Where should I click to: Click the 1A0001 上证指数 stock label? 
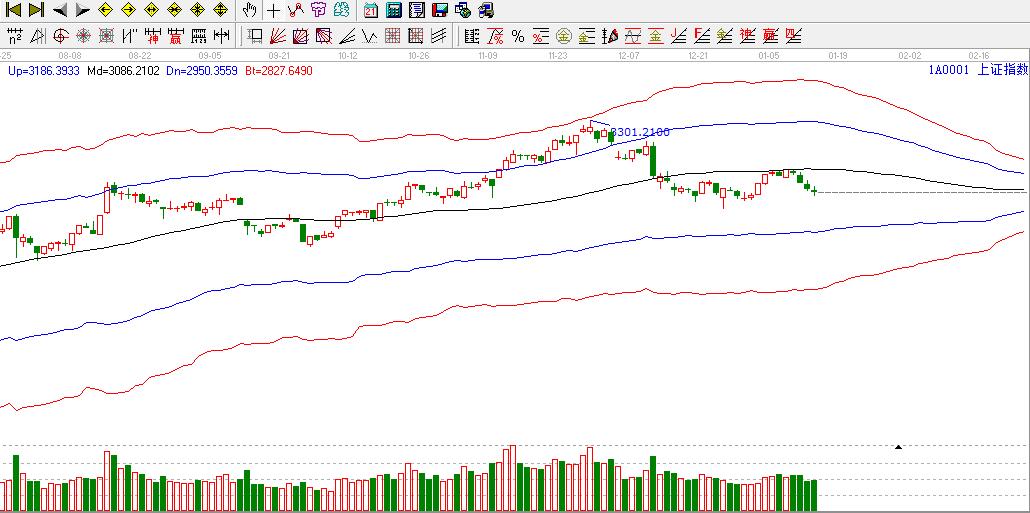click(x=977, y=70)
